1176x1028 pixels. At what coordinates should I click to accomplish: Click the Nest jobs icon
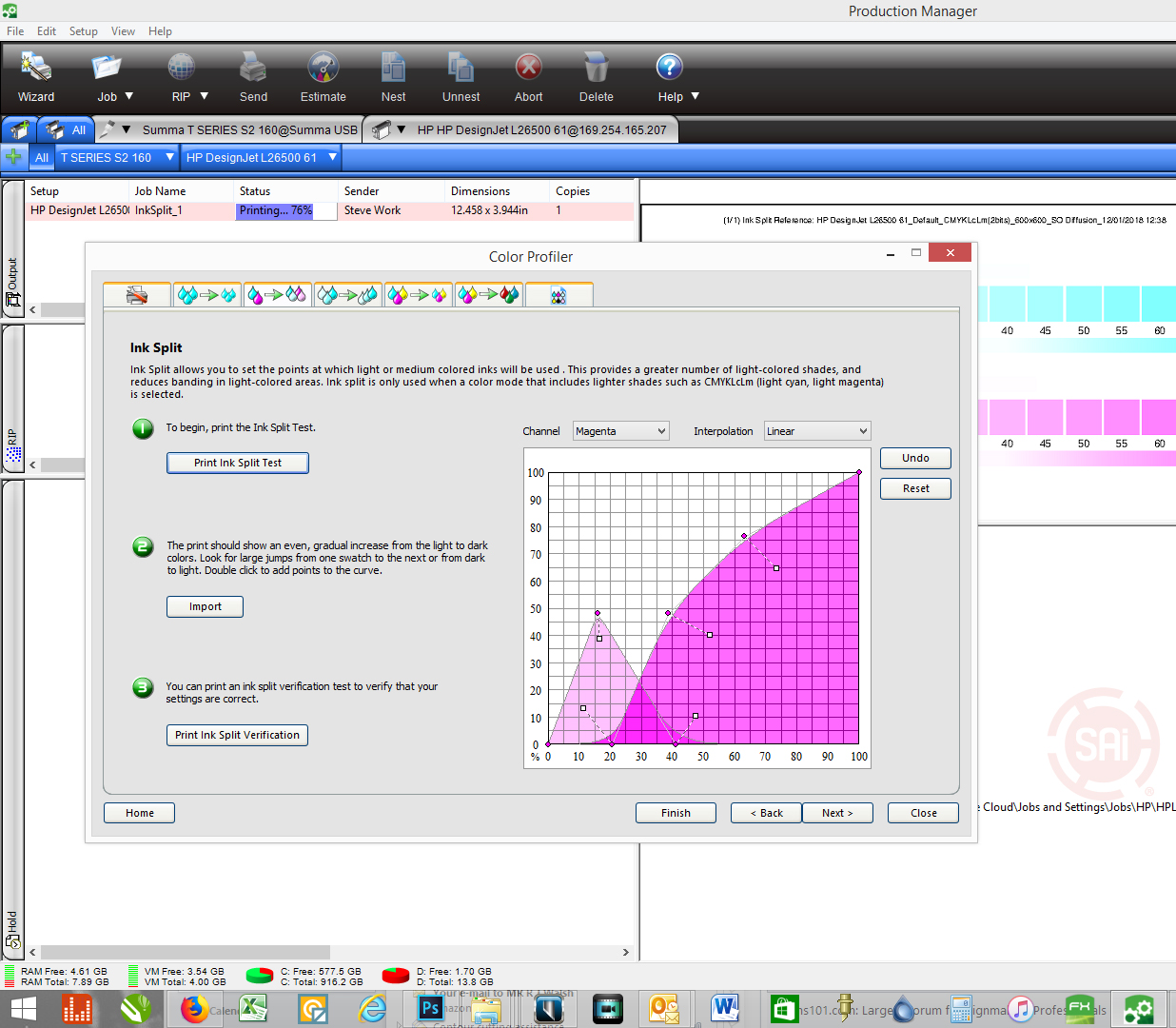tap(393, 77)
